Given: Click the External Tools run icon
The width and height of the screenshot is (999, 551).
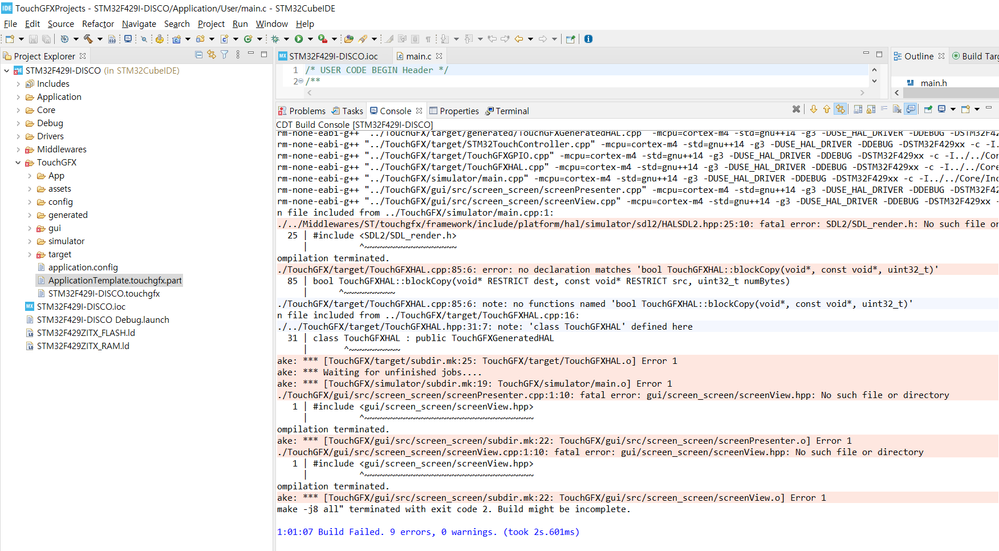Looking at the screenshot, I should [322, 39].
